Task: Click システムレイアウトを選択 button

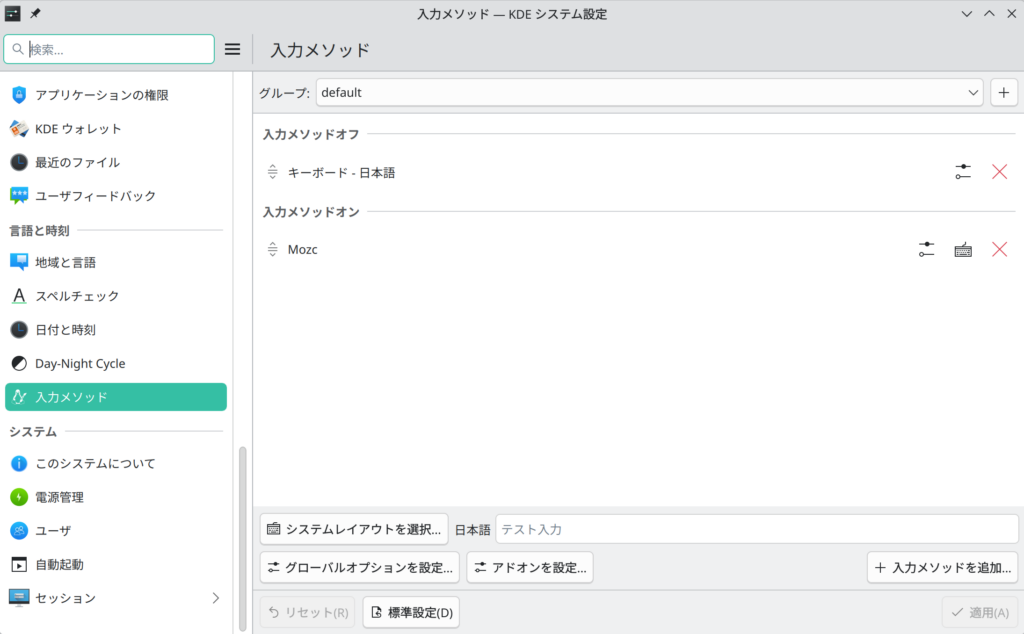Action: click(354, 529)
